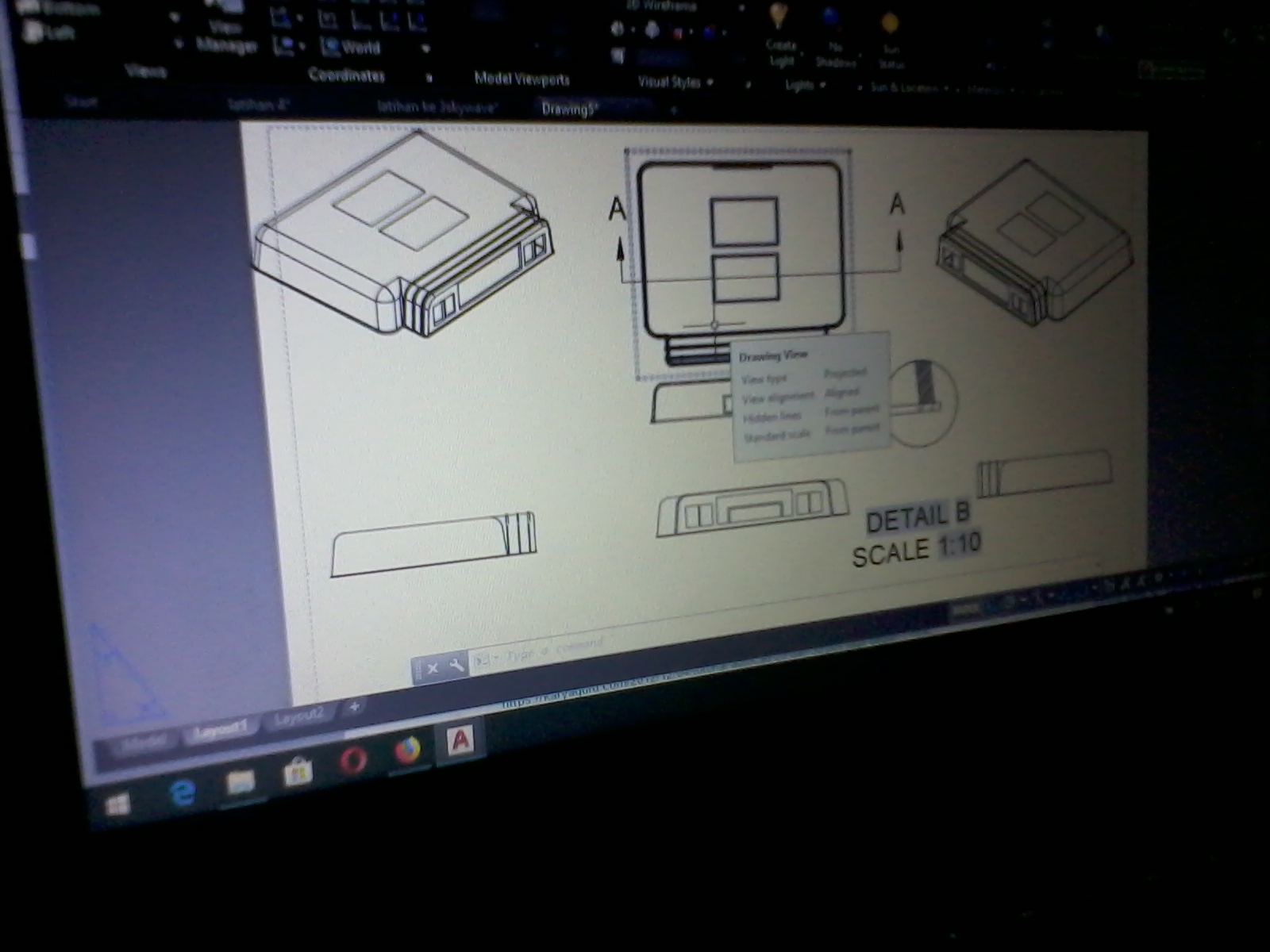Open the View Manager
The width and height of the screenshot is (1270, 952).
[x=226, y=37]
